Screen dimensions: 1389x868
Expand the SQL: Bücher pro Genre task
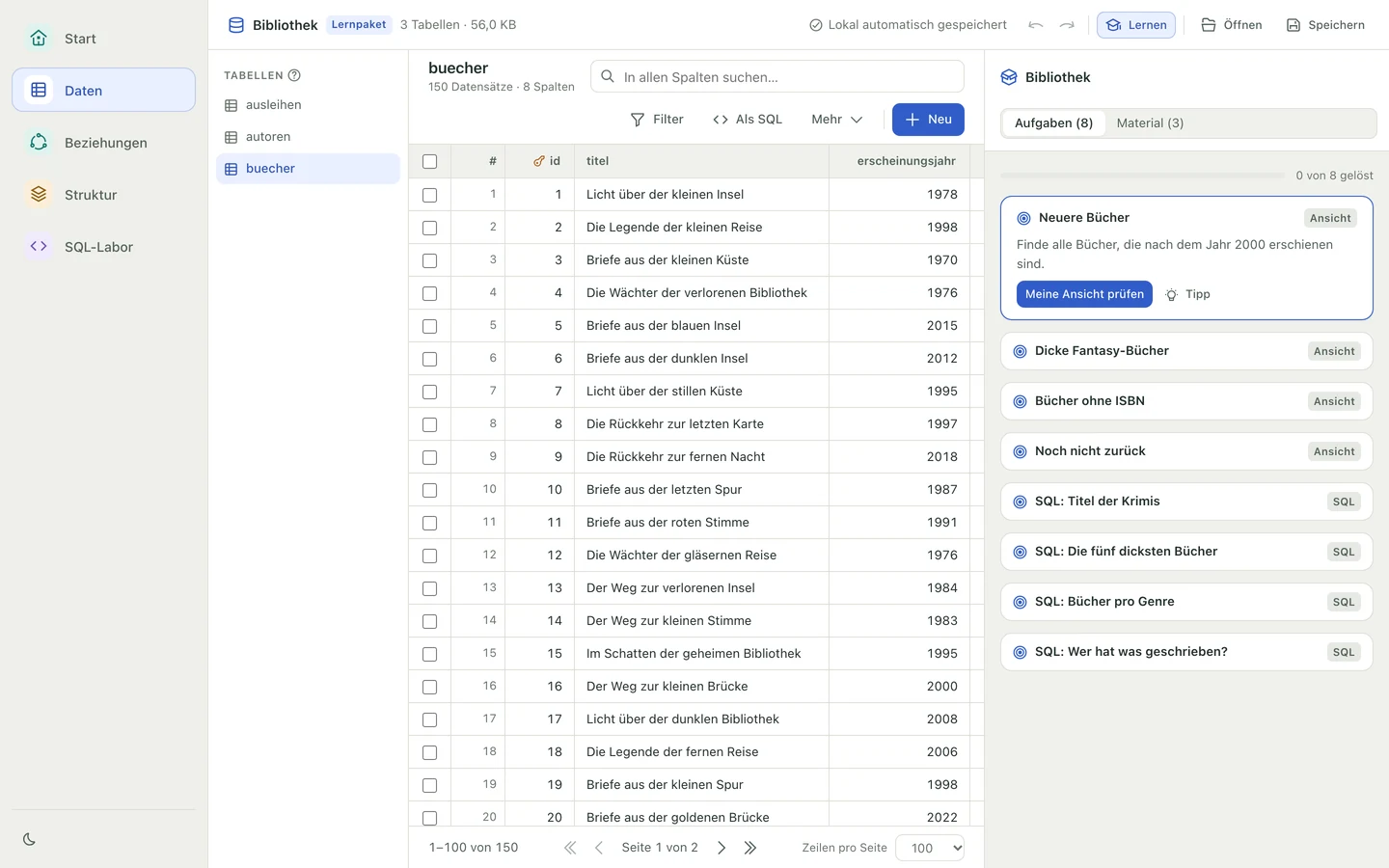click(1186, 602)
